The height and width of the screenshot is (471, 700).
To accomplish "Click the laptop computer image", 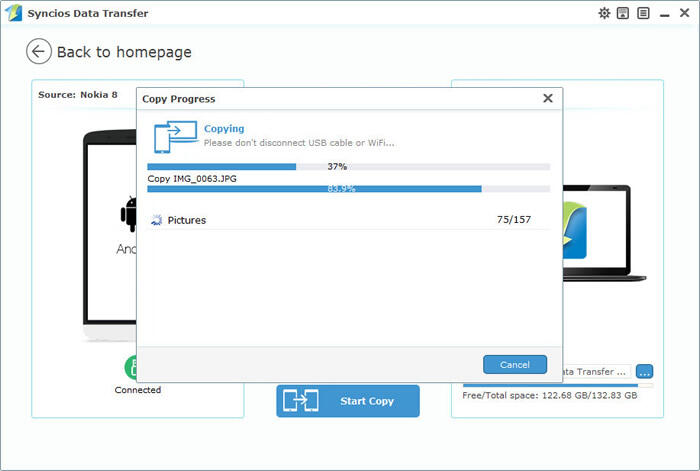I will click(x=603, y=233).
